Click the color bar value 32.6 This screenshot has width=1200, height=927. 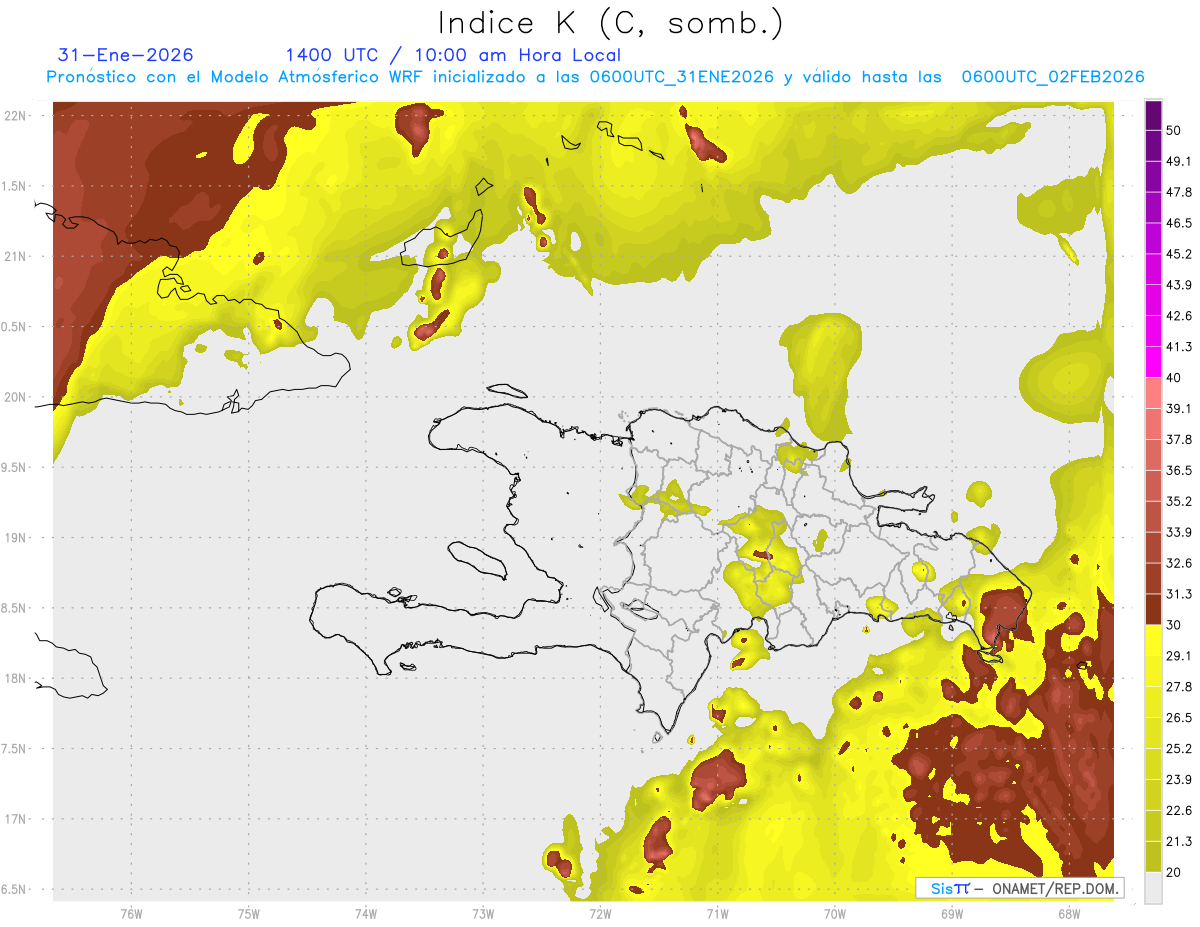1179,563
